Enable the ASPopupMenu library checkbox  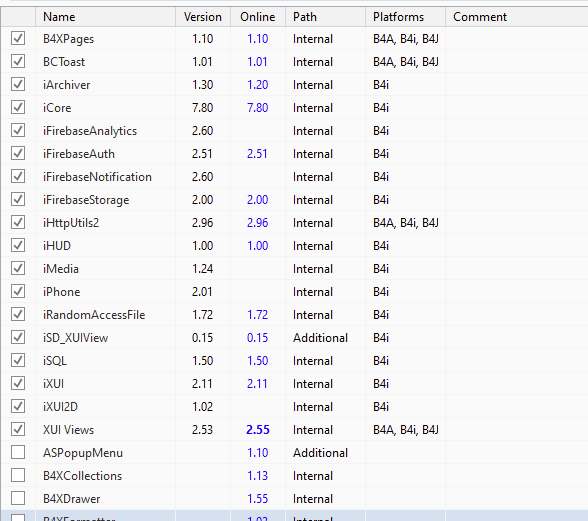[x=18, y=452]
